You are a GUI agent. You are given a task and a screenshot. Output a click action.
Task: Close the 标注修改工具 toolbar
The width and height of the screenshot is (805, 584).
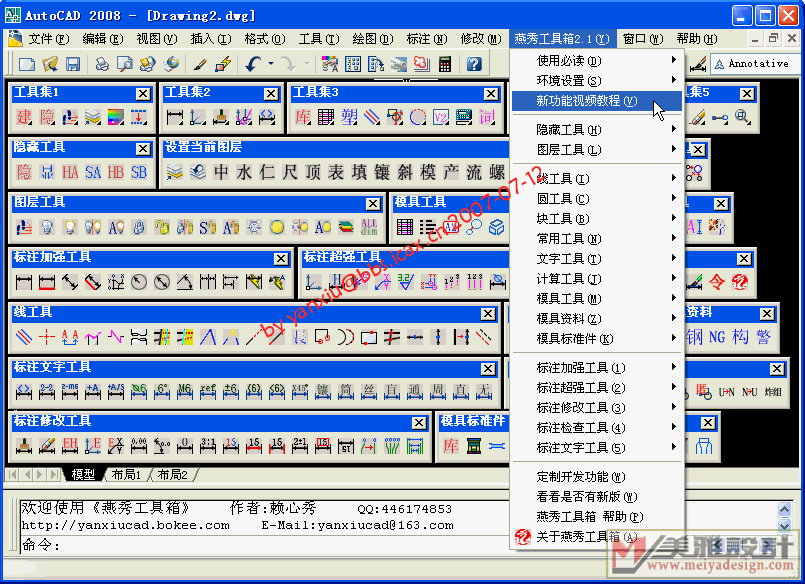pos(419,422)
